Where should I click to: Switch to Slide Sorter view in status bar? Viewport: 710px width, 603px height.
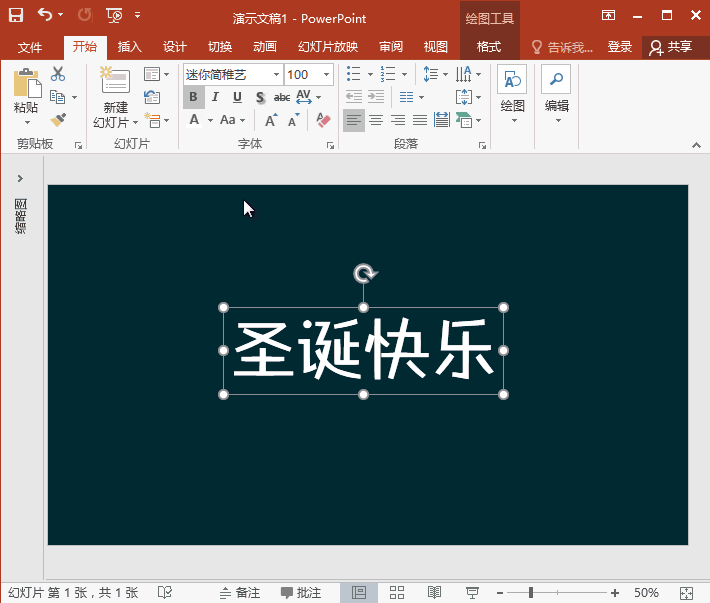(x=396, y=592)
